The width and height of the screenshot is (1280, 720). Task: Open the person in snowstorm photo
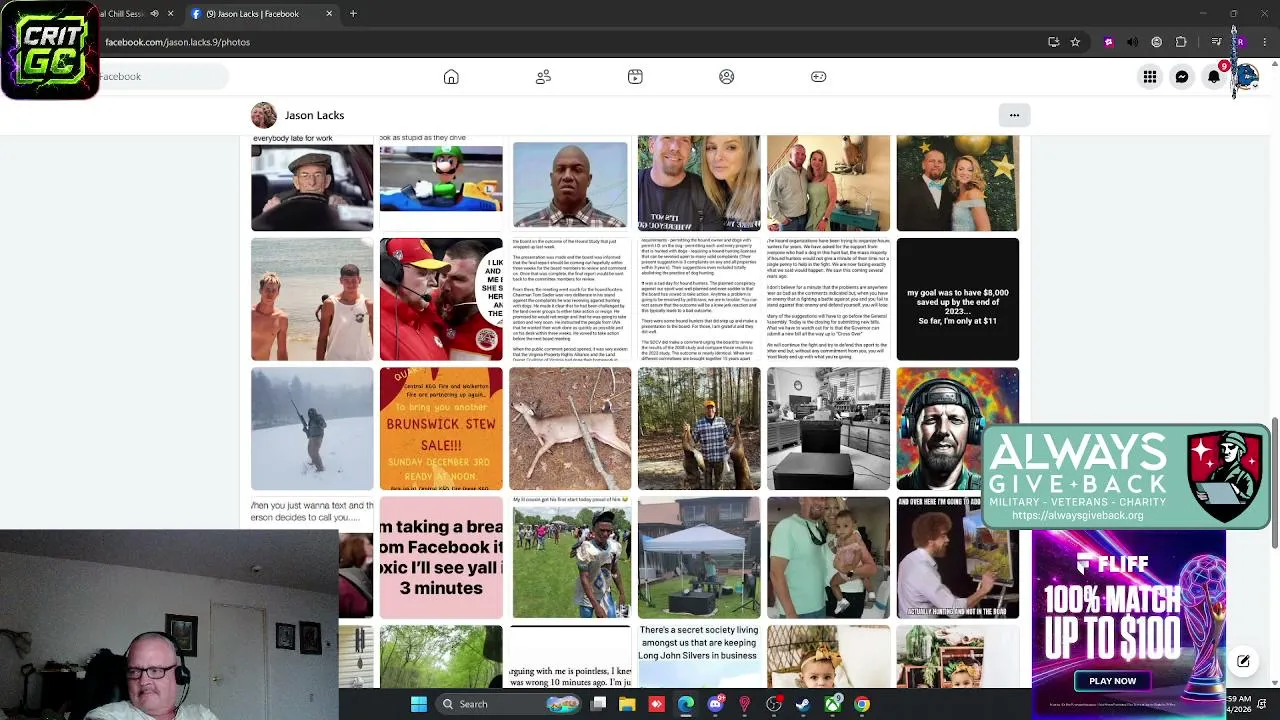(x=312, y=429)
